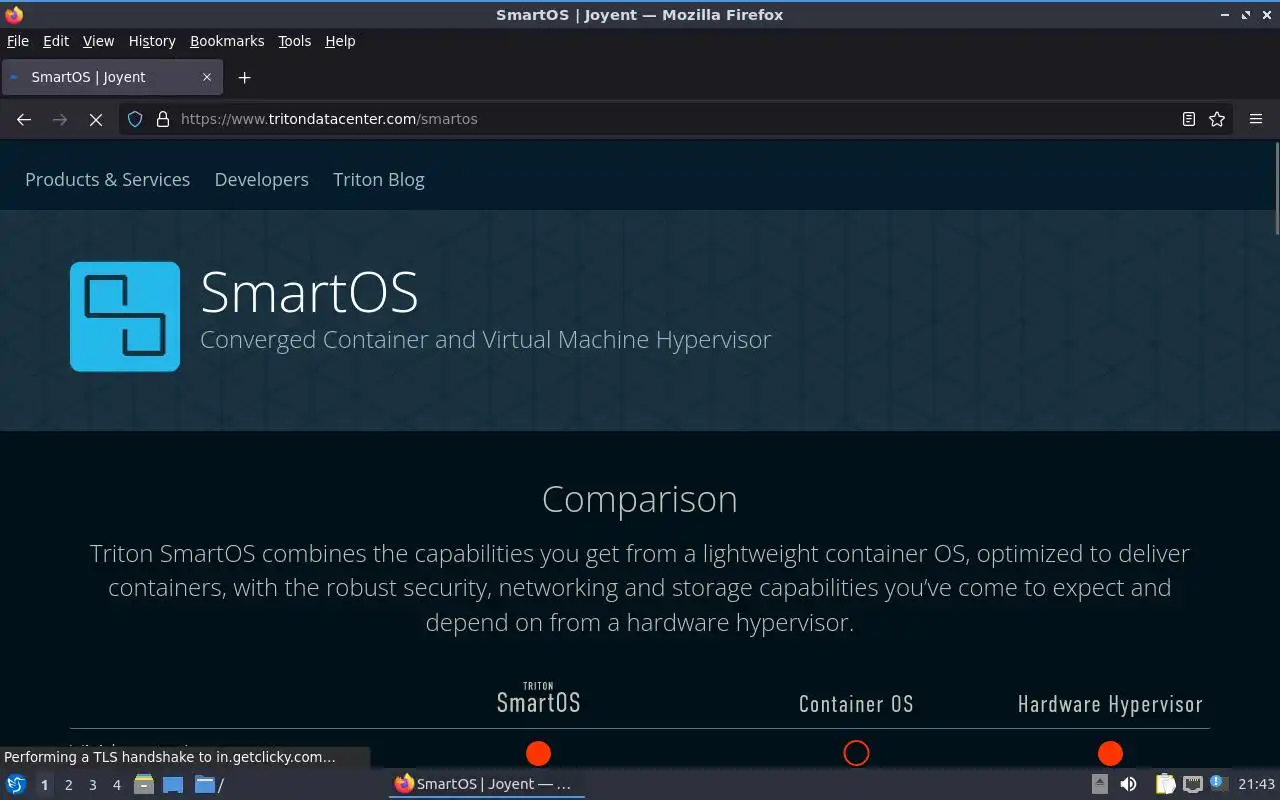Click the show desktop taskbar icon
This screenshot has height=800, width=1280.
(x=173, y=784)
